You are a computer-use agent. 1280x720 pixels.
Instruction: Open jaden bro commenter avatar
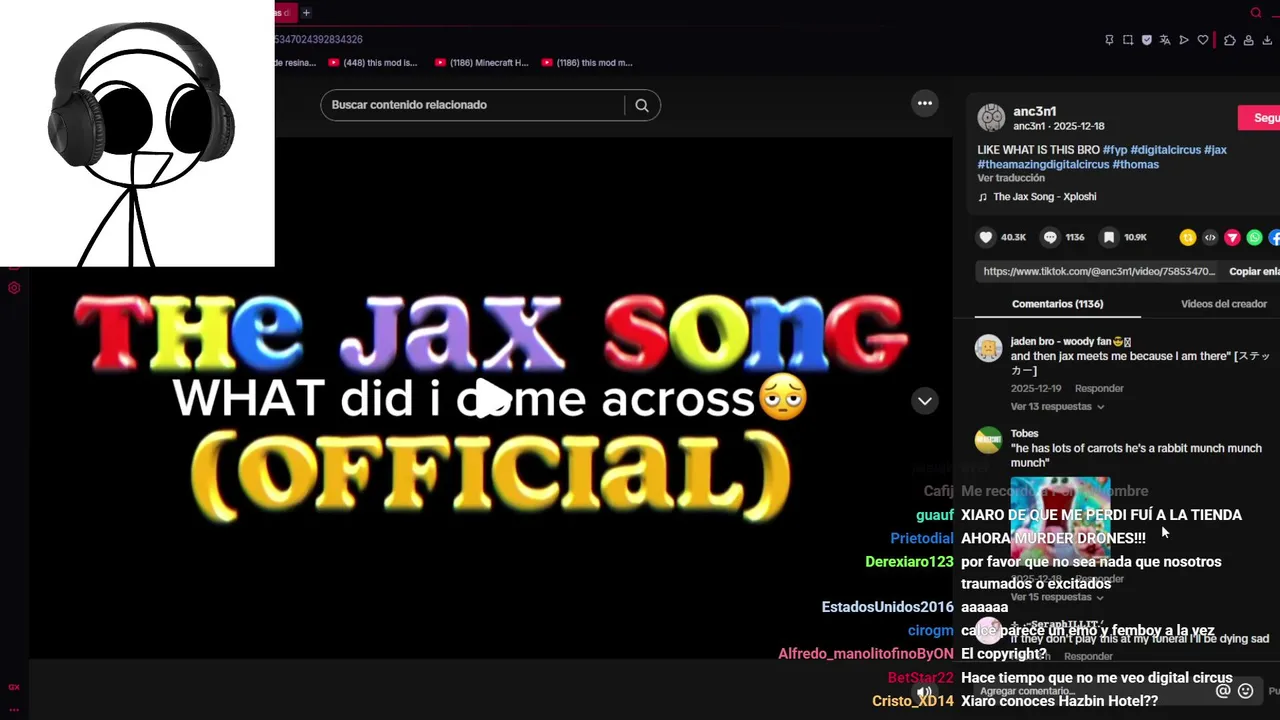click(x=988, y=348)
